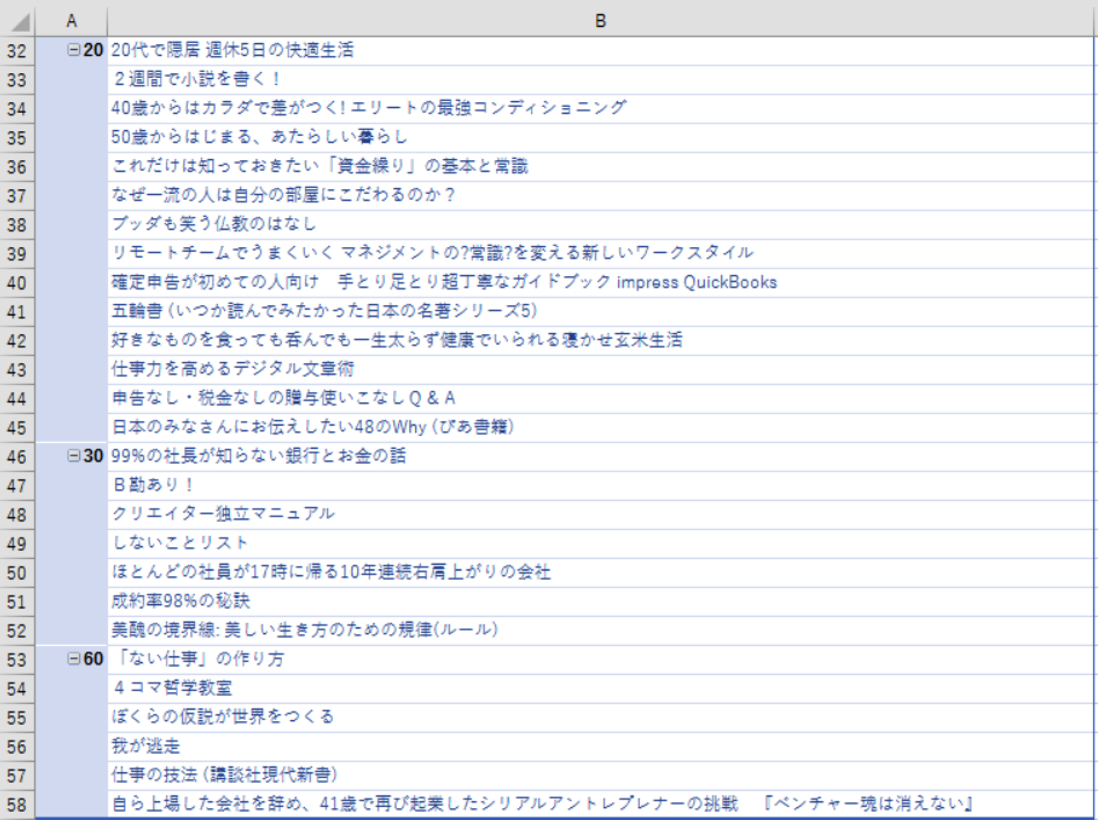Select column B header
Screen dimensions: 1098x820
(x=600, y=21)
